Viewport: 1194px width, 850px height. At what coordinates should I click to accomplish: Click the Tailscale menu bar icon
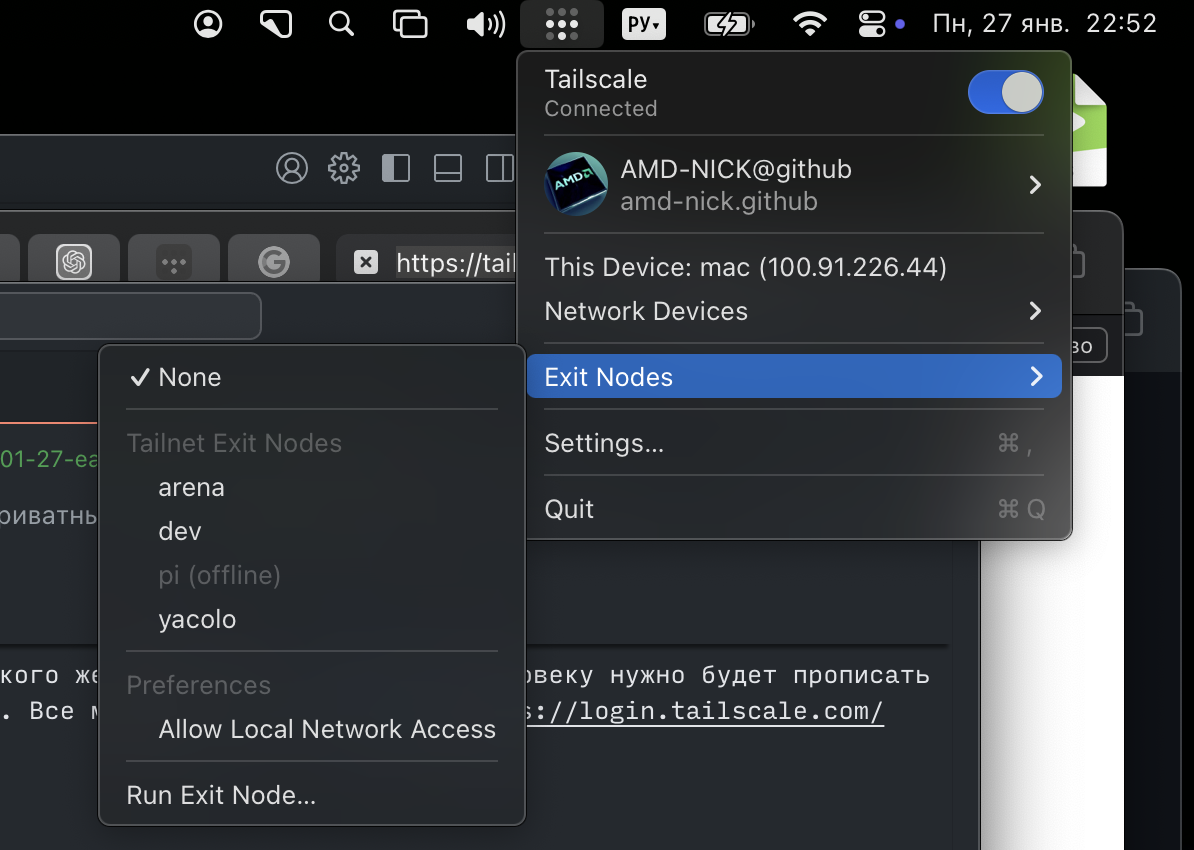click(x=562, y=24)
